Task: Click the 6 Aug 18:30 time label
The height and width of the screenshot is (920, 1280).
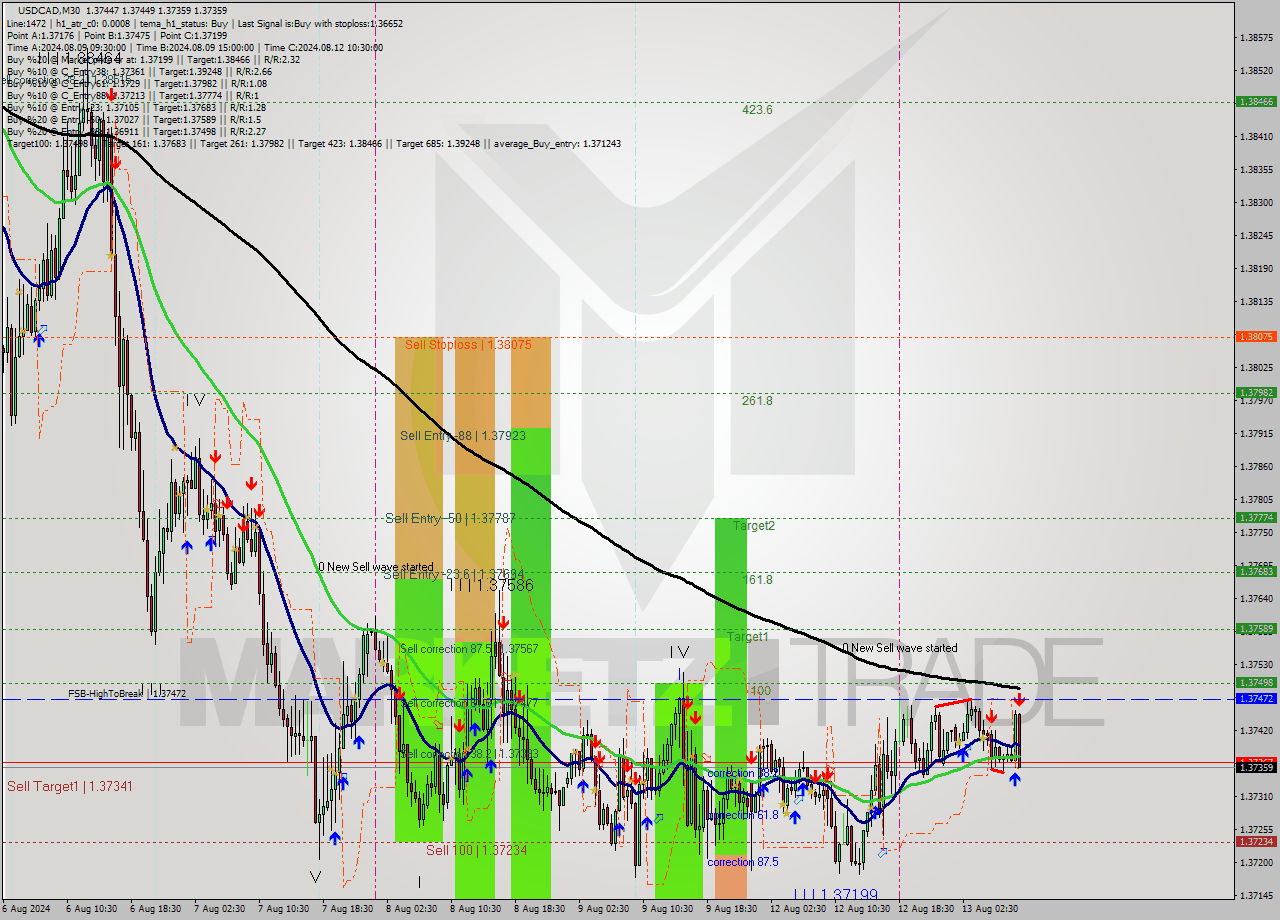Action: [x=156, y=909]
